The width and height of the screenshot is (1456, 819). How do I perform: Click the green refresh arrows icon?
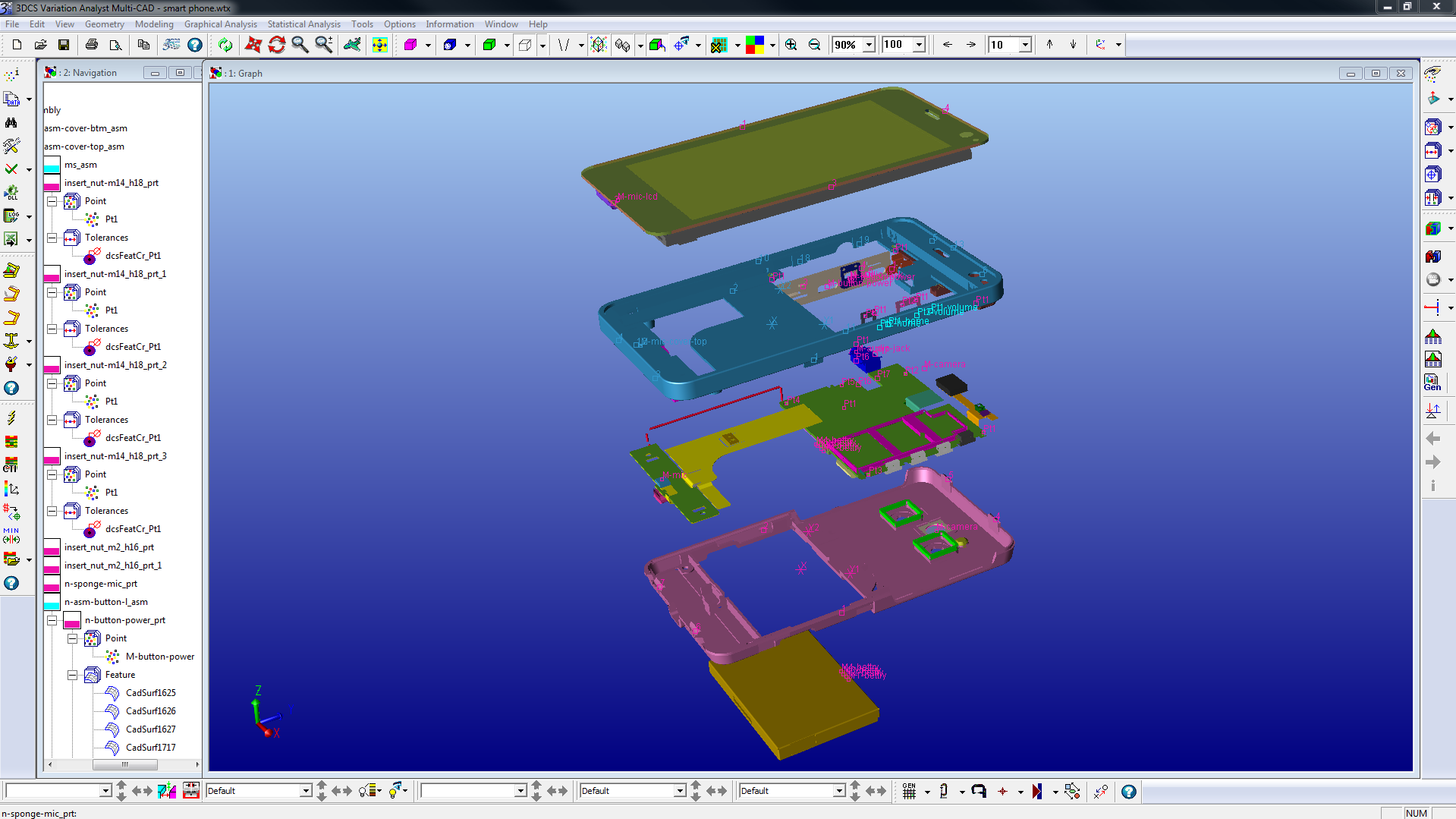(225, 46)
